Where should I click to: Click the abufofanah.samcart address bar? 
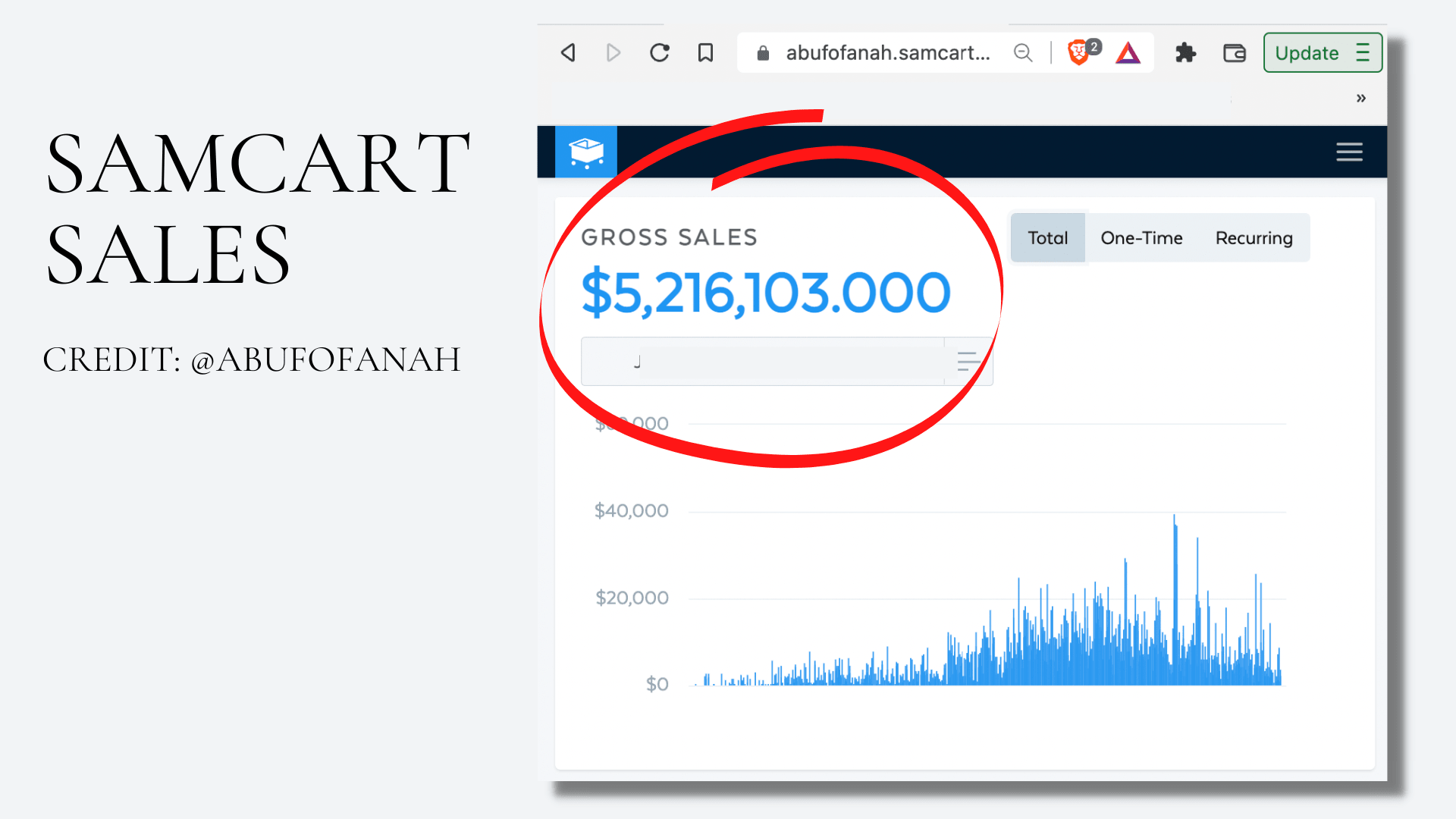click(888, 52)
